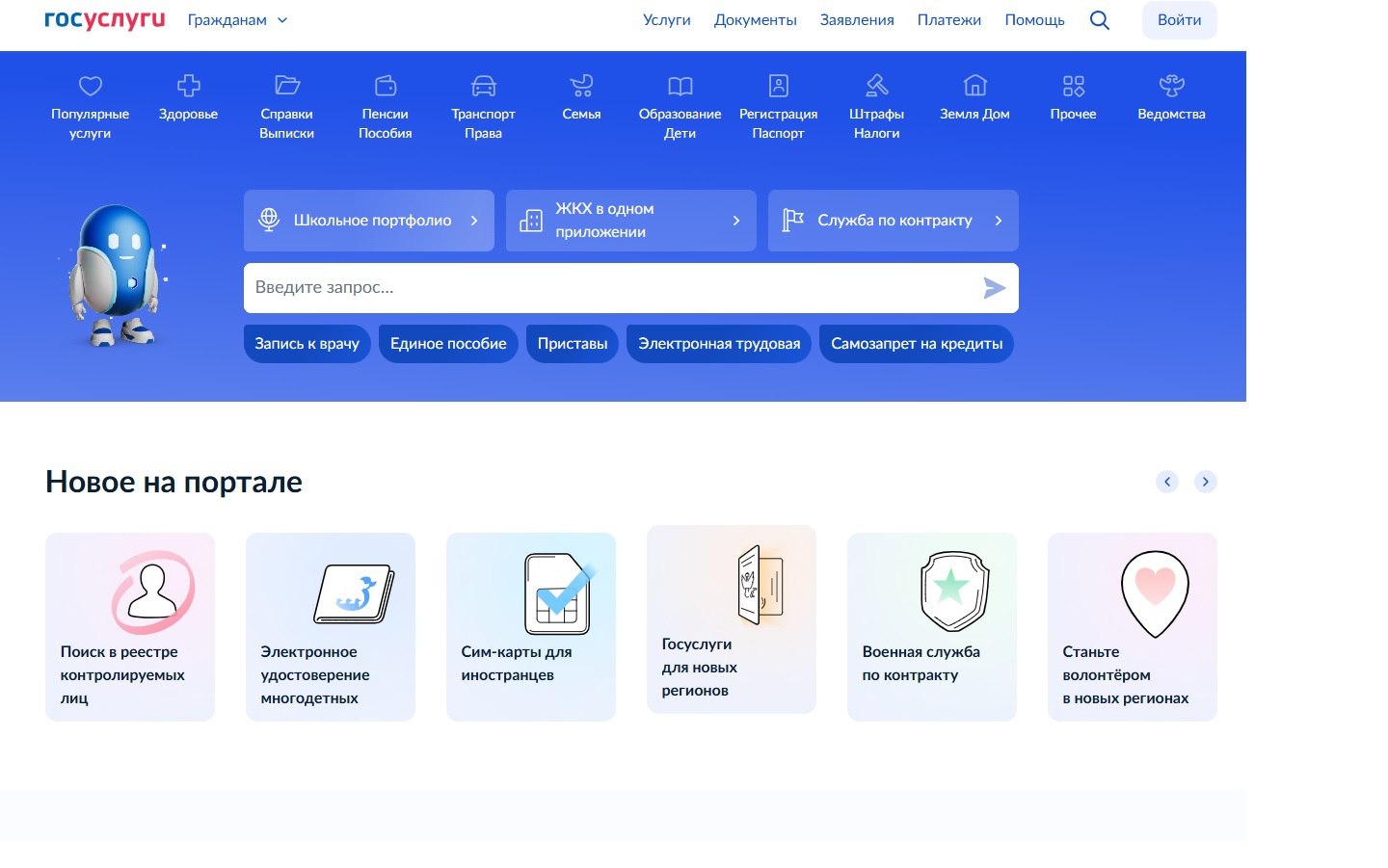Select the Приставы quick chip
Viewport: 1388px width, 868px height.
(573, 344)
